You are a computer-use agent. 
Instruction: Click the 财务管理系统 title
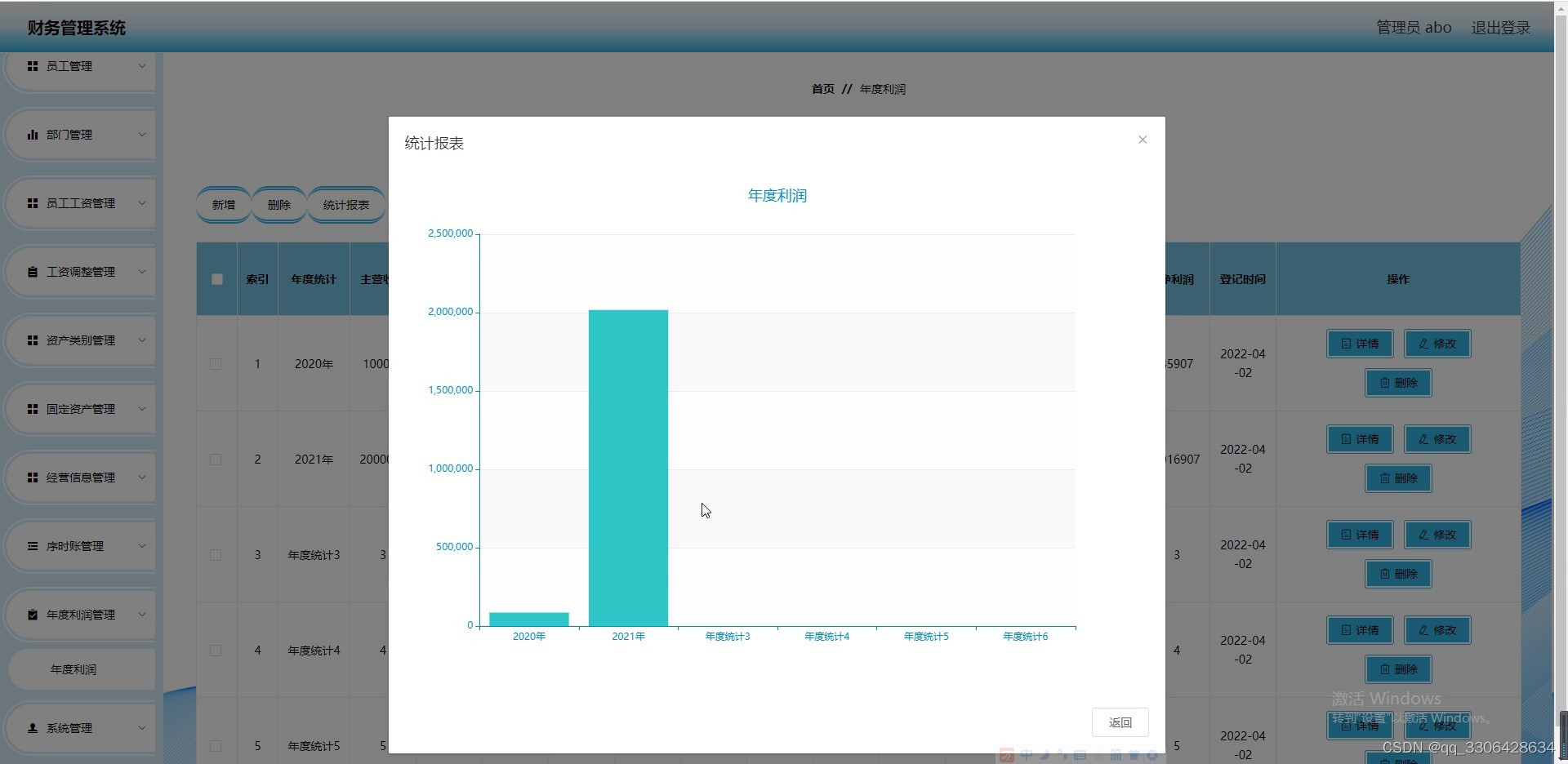pyautogui.click(x=77, y=28)
